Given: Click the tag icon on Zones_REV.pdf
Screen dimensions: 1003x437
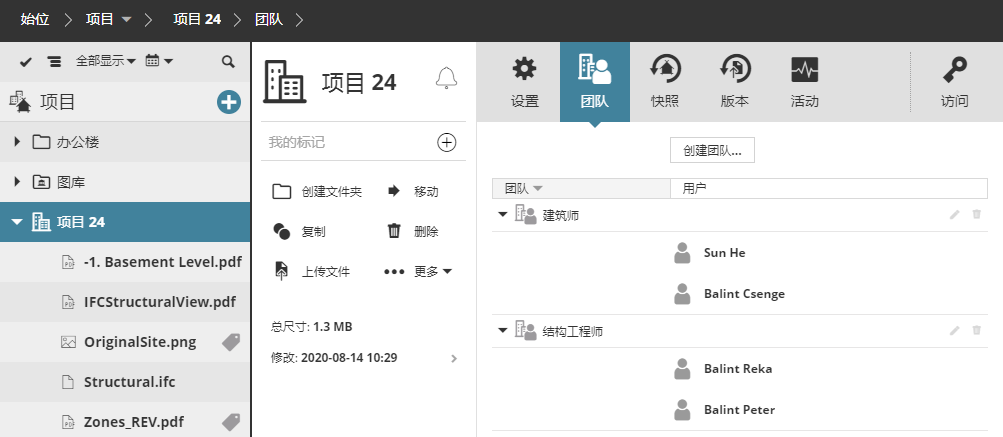Looking at the screenshot, I should (x=231, y=422).
